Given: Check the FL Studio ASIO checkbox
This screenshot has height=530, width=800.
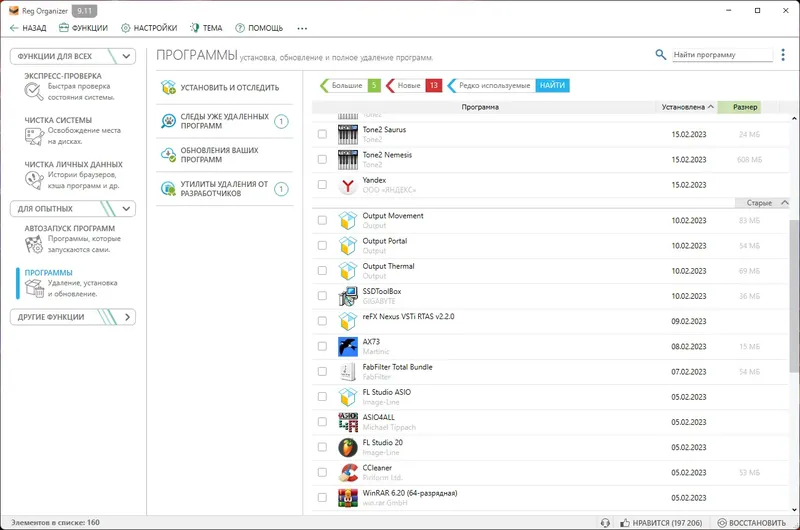Looking at the screenshot, I should [x=322, y=397].
